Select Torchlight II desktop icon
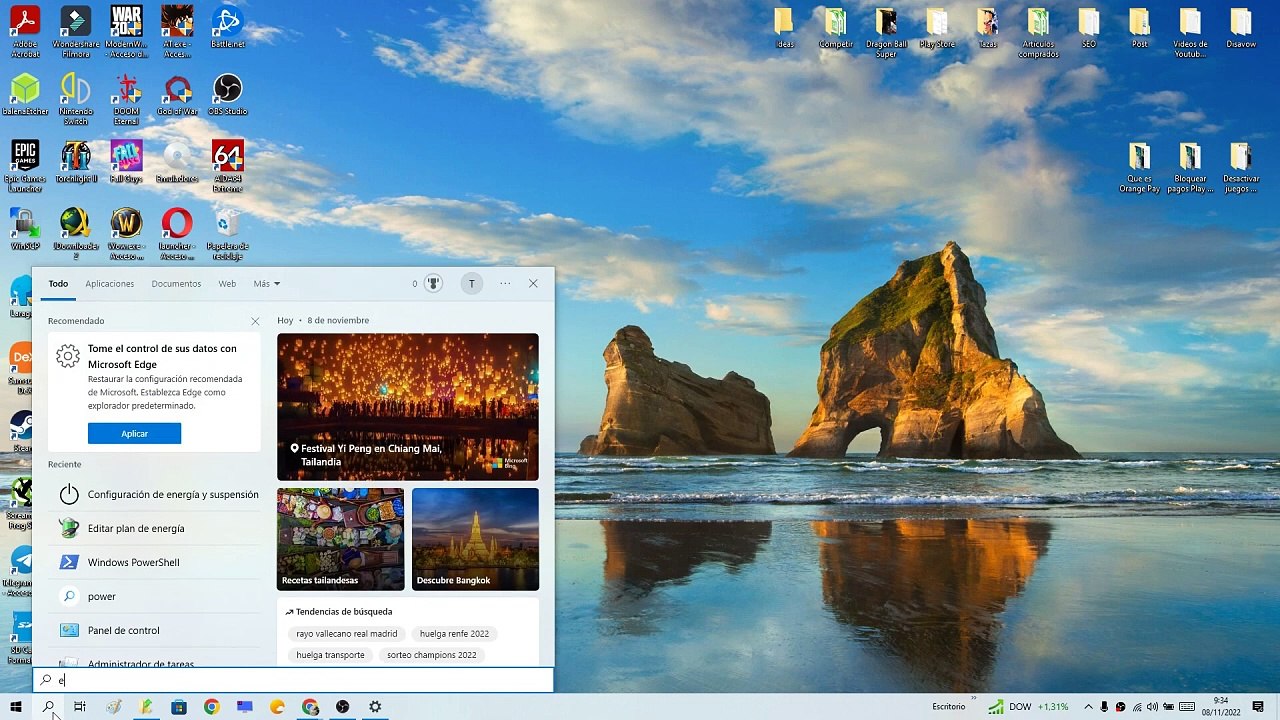 tap(76, 162)
